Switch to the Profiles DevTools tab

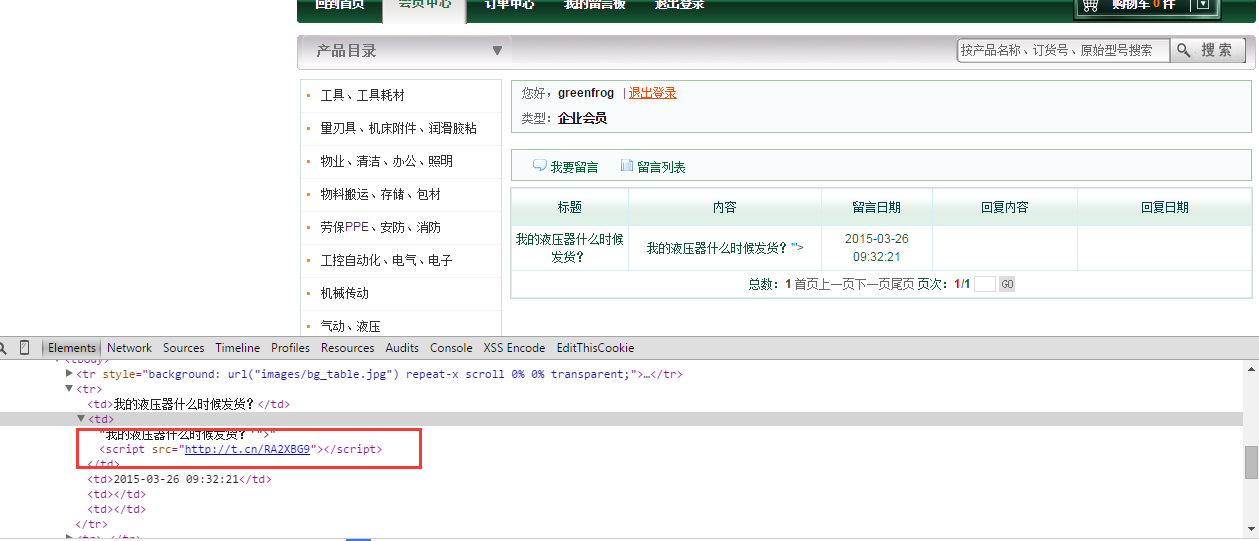tap(290, 348)
